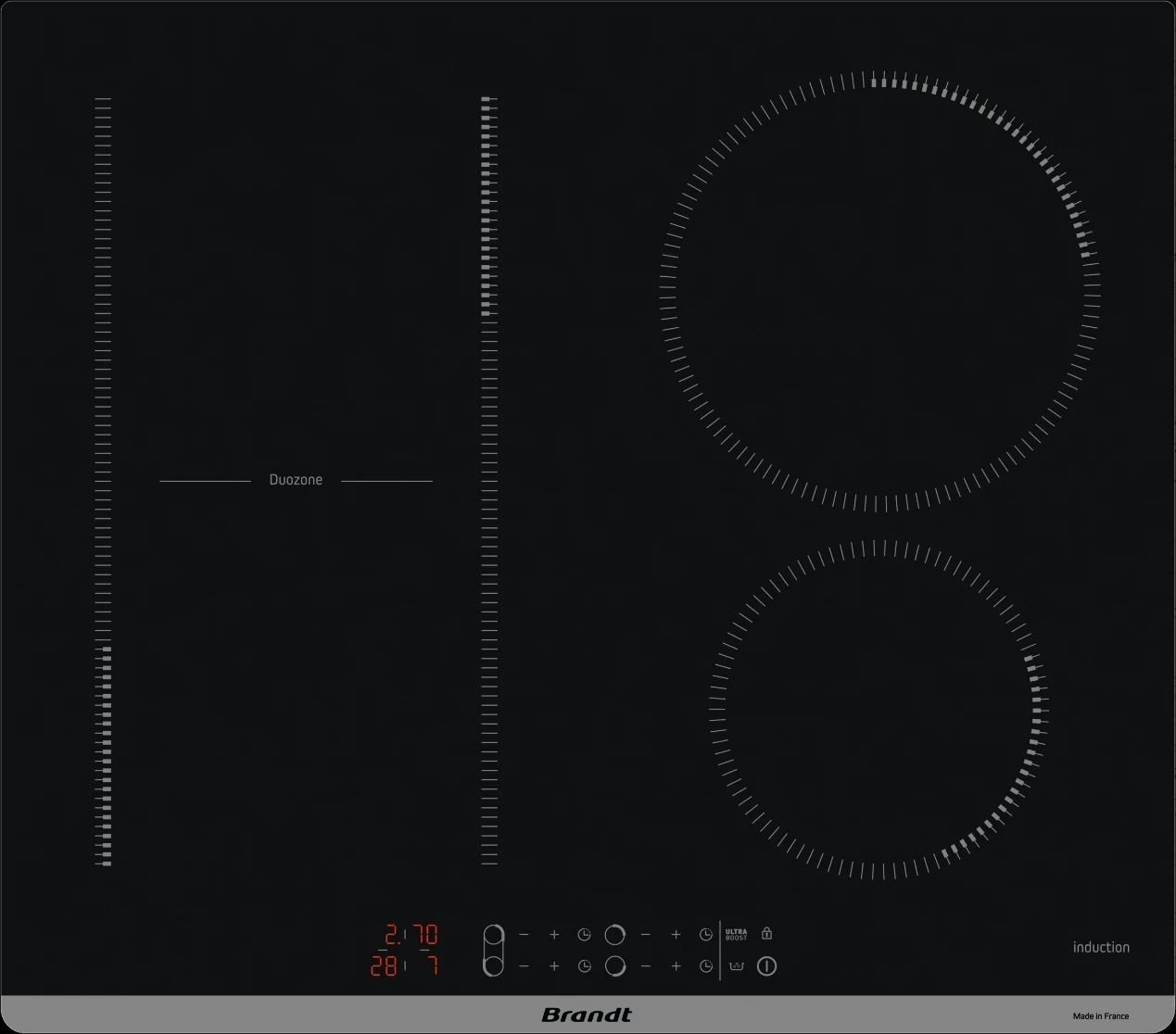Select the front right zone circle selector
Image resolution: width=1176 pixels, height=1034 pixels.
[614, 965]
